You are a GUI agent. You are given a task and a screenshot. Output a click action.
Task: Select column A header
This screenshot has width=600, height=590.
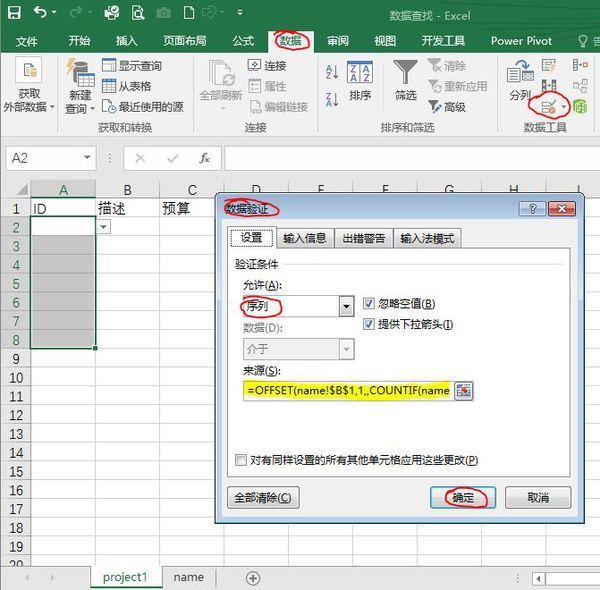(x=63, y=189)
